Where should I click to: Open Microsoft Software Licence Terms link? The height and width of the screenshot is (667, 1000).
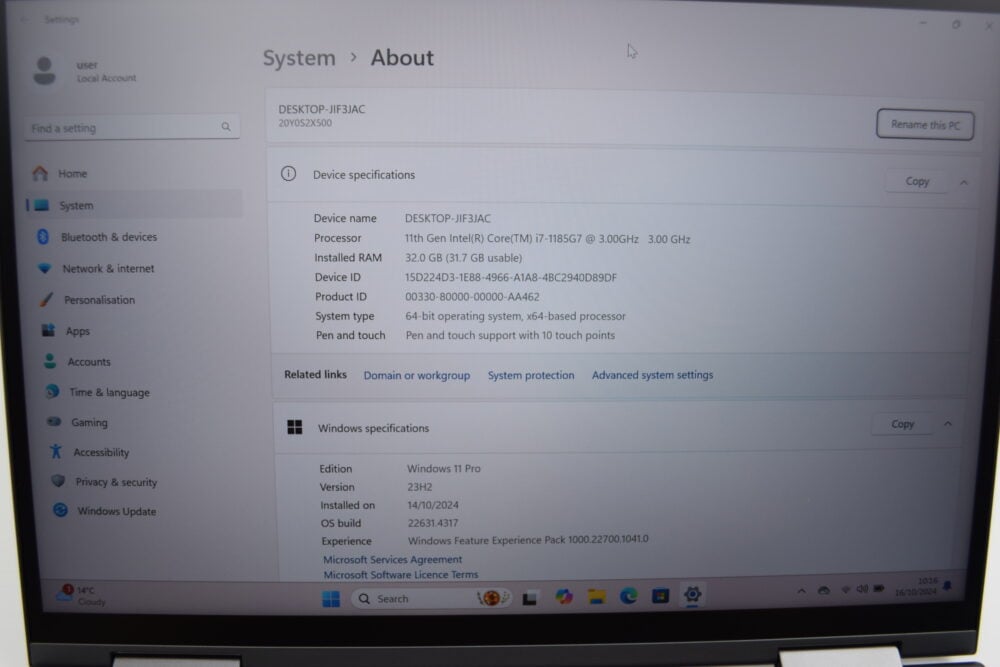pyautogui.click(x=401, y=575)
